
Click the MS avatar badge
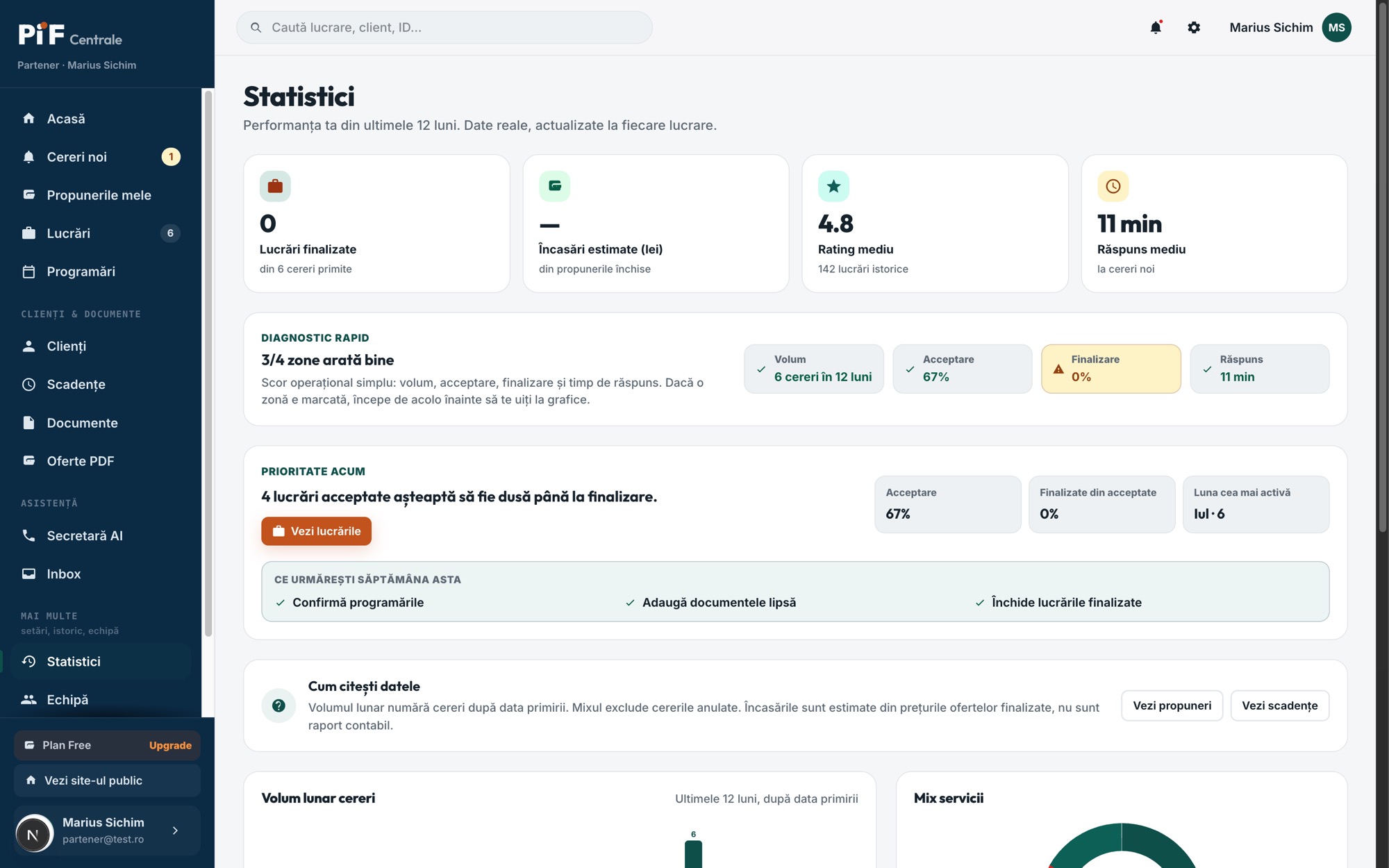pos(1336,27)
